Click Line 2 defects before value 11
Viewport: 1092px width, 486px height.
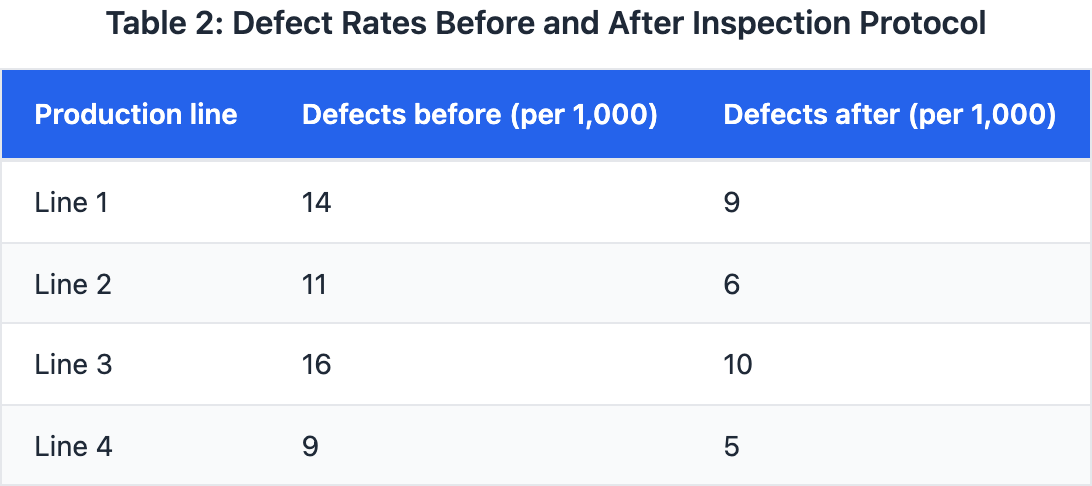[x=314, y=285]
